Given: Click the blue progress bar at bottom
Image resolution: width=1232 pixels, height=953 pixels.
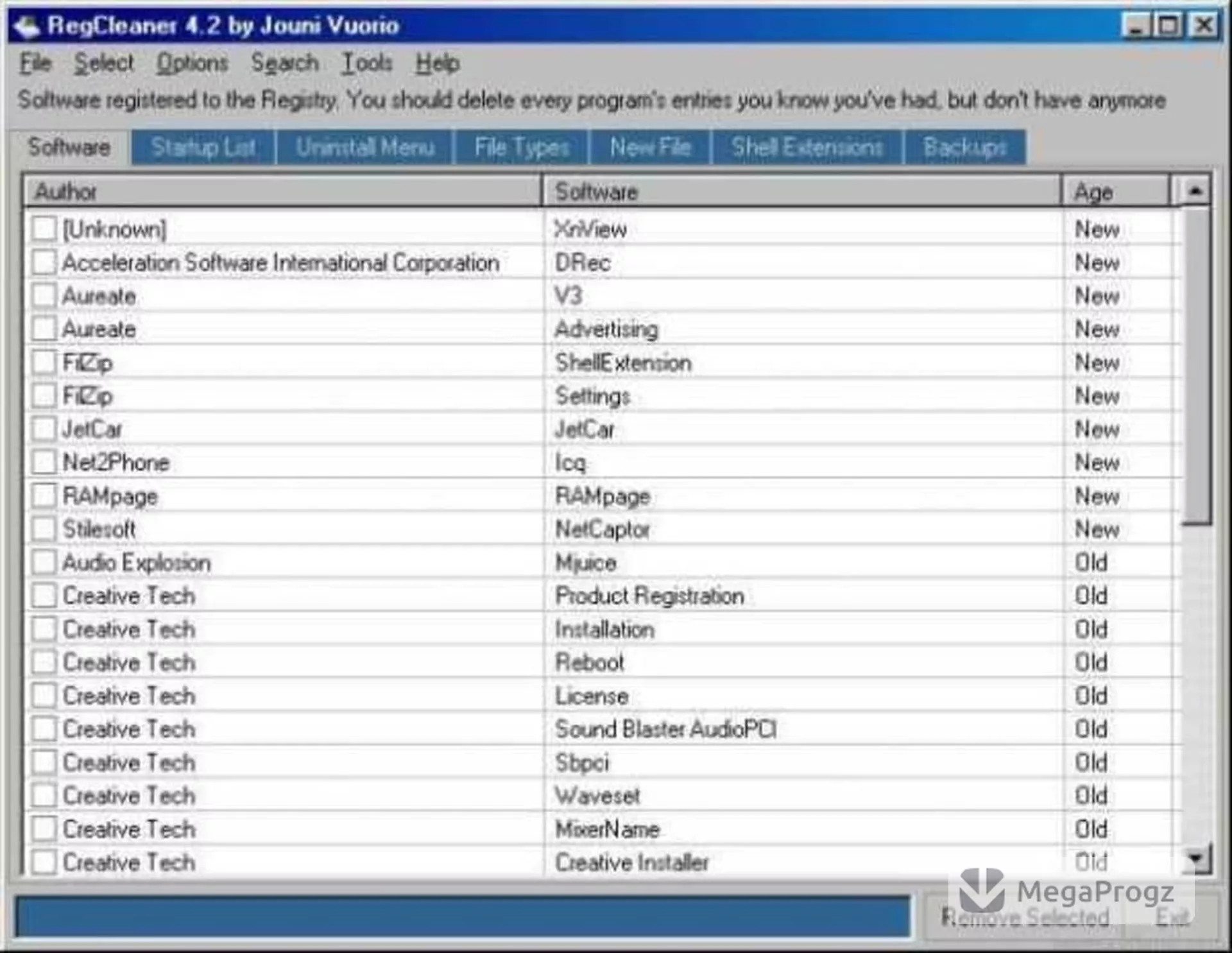Looking at the screenshot, I should click(x=463, y=916).
